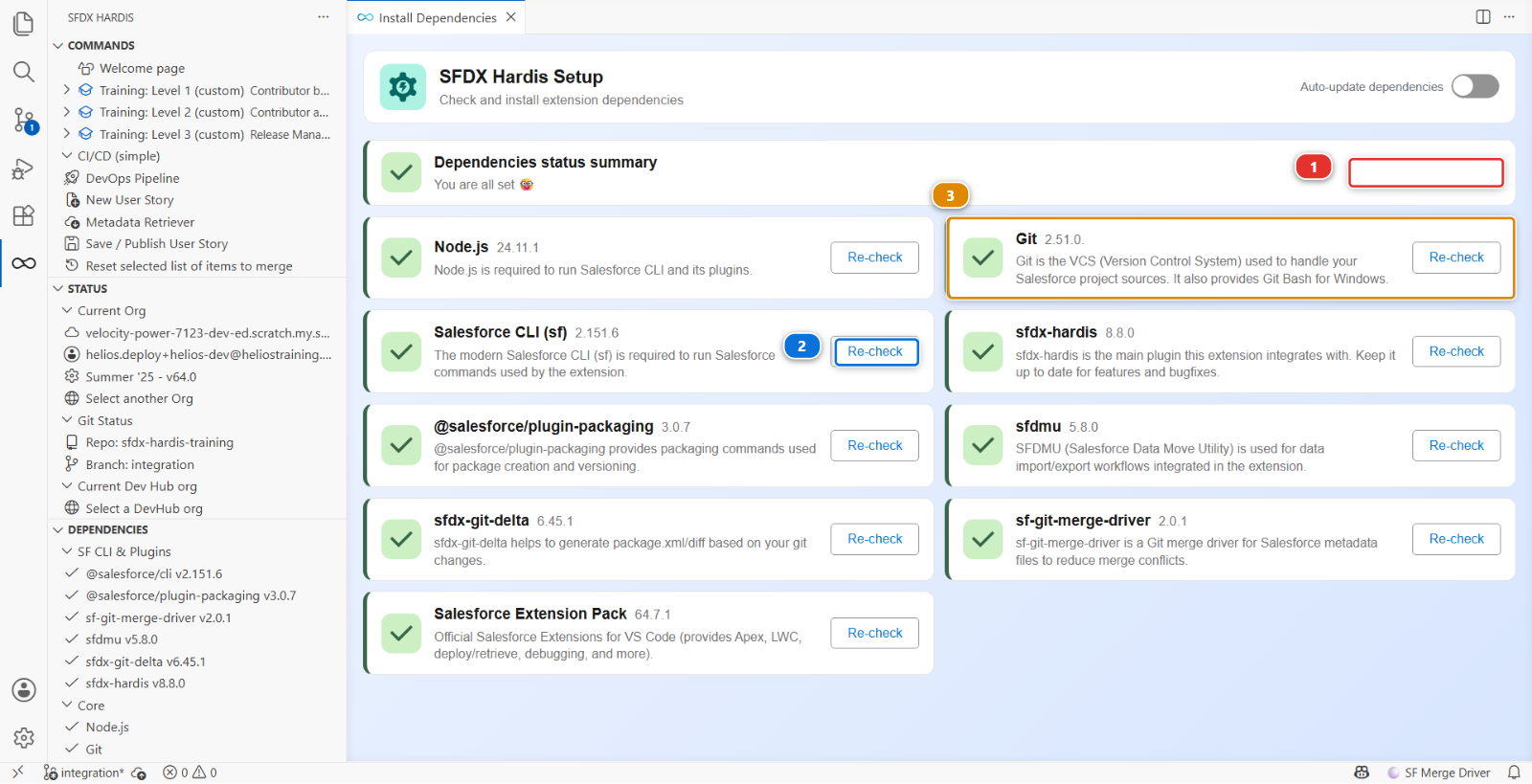Expand Training: Level 1 (custom)
The height and width of the screenshot is (784, 1532).
[x=67, y=90]
